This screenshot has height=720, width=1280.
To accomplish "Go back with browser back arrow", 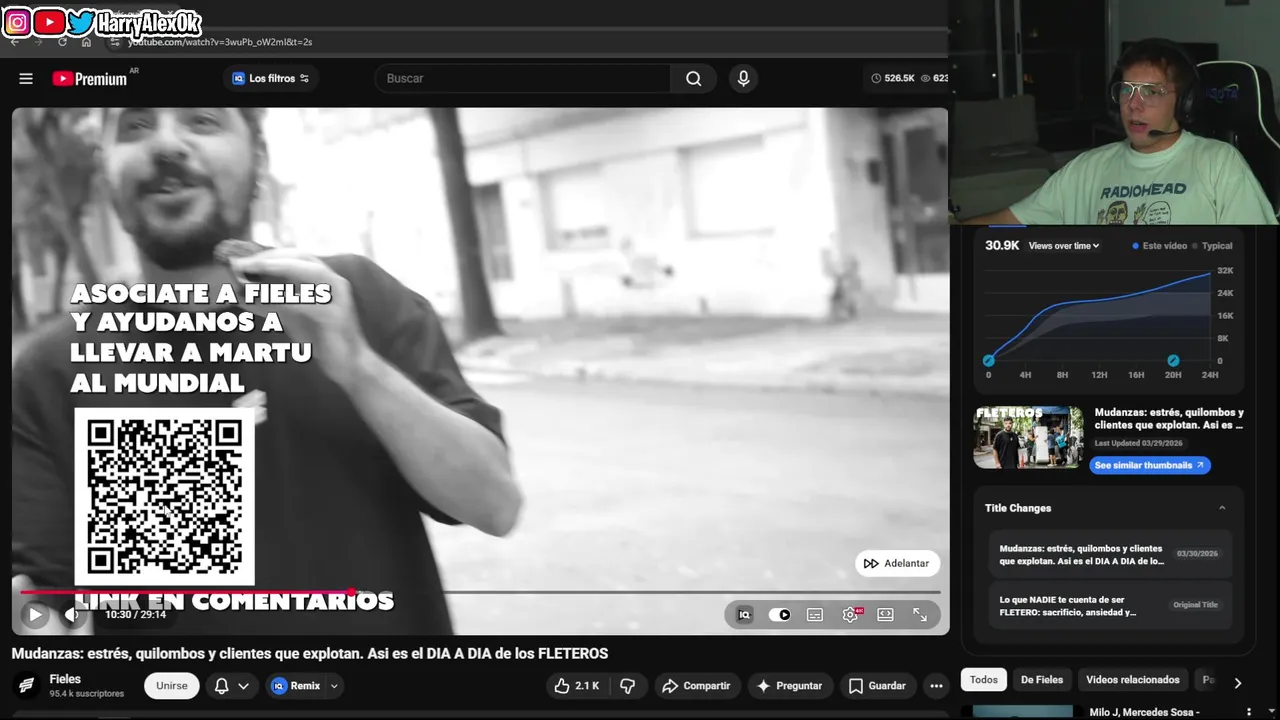I will tap(14, 42).
